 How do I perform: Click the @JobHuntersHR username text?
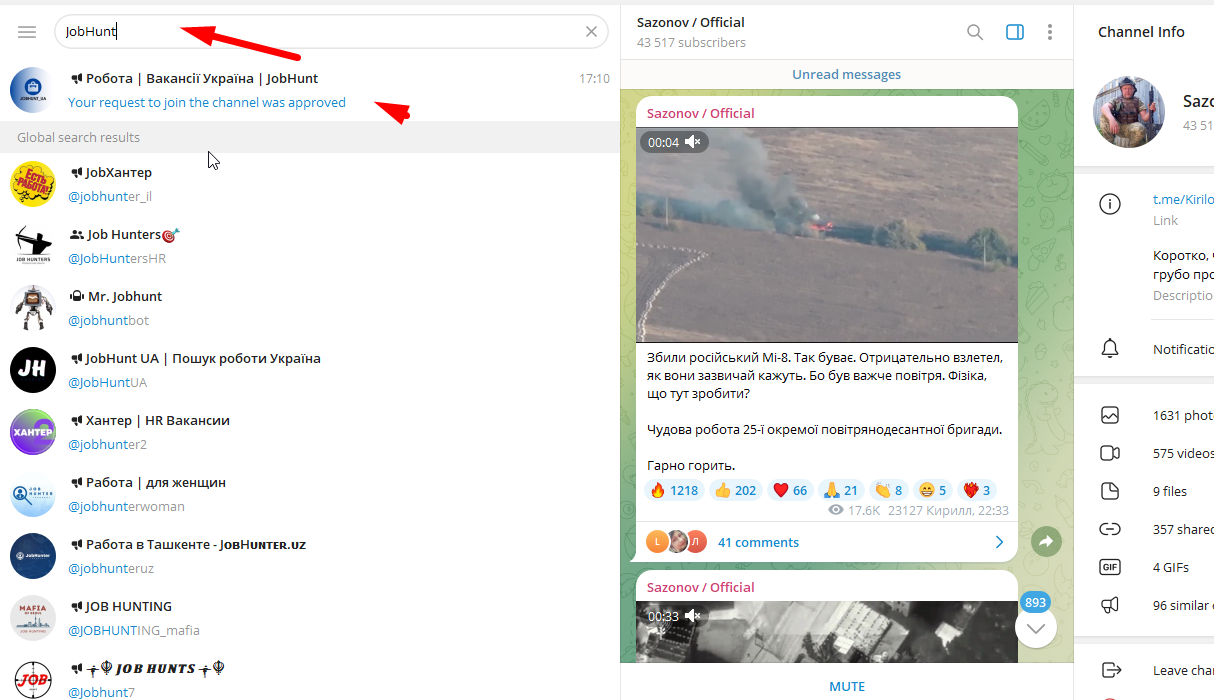click(x=117, y=258)
